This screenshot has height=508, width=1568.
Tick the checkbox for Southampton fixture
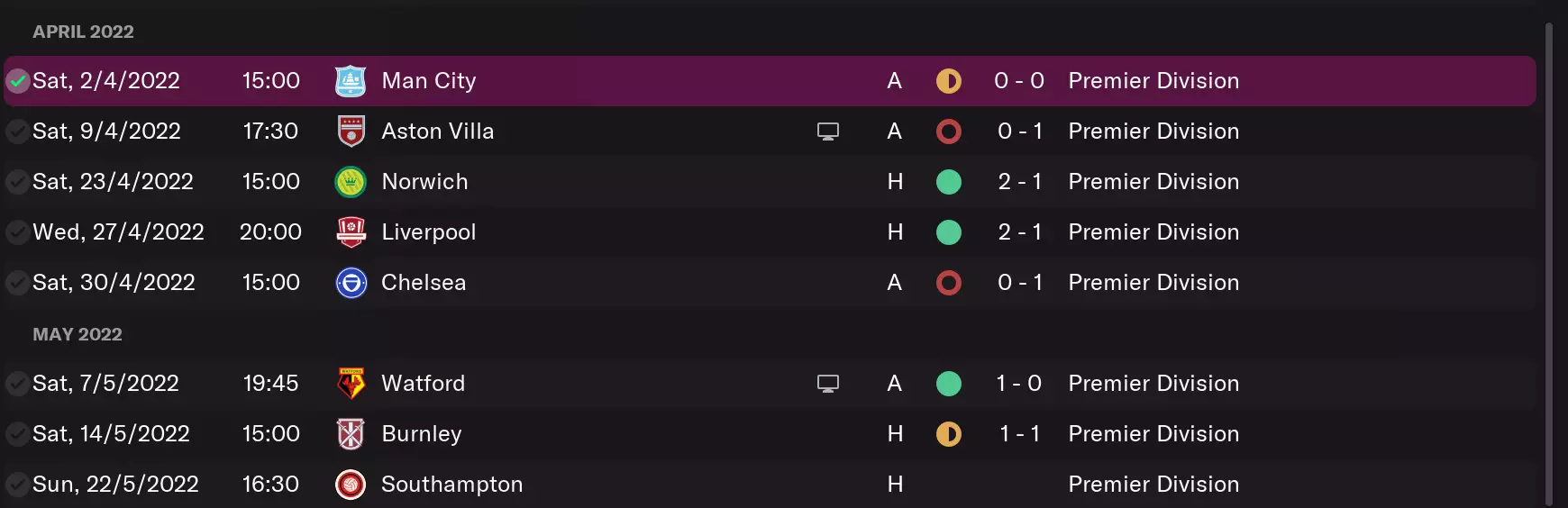(17, 485)
